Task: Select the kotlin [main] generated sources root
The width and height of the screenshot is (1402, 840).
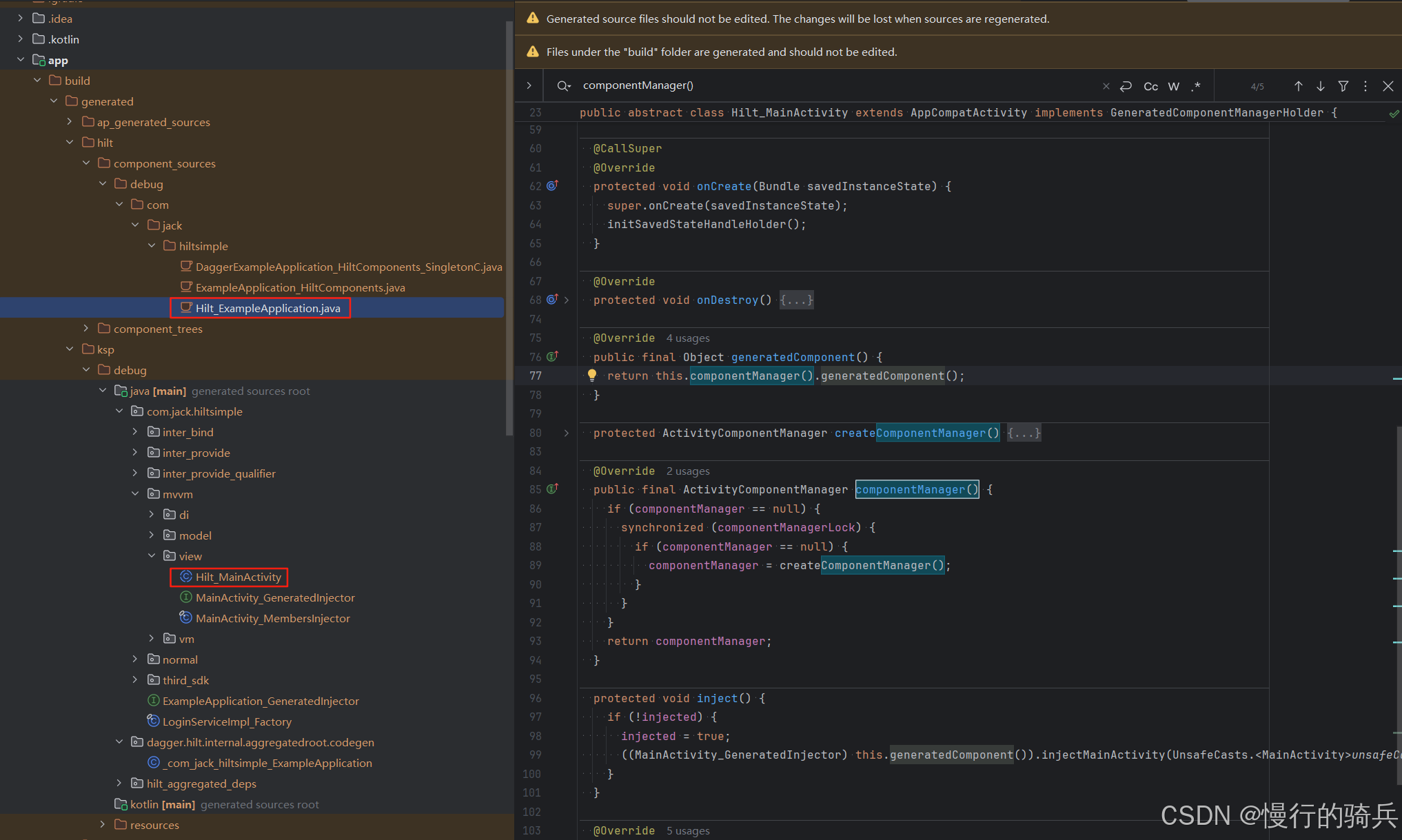Action: pyautogui.click(x=216, y=804)
